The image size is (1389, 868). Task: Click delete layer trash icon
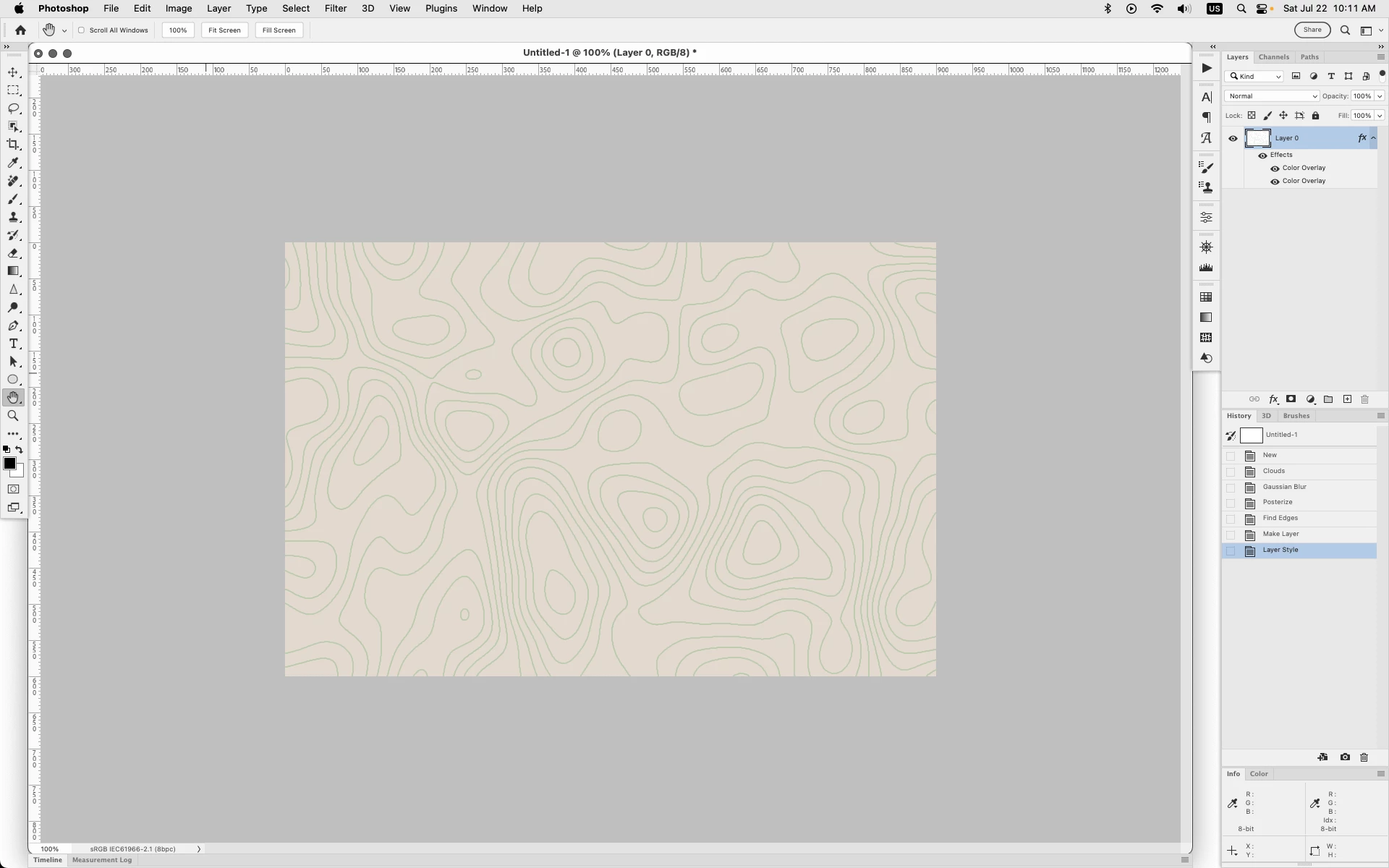(1365, 399)
